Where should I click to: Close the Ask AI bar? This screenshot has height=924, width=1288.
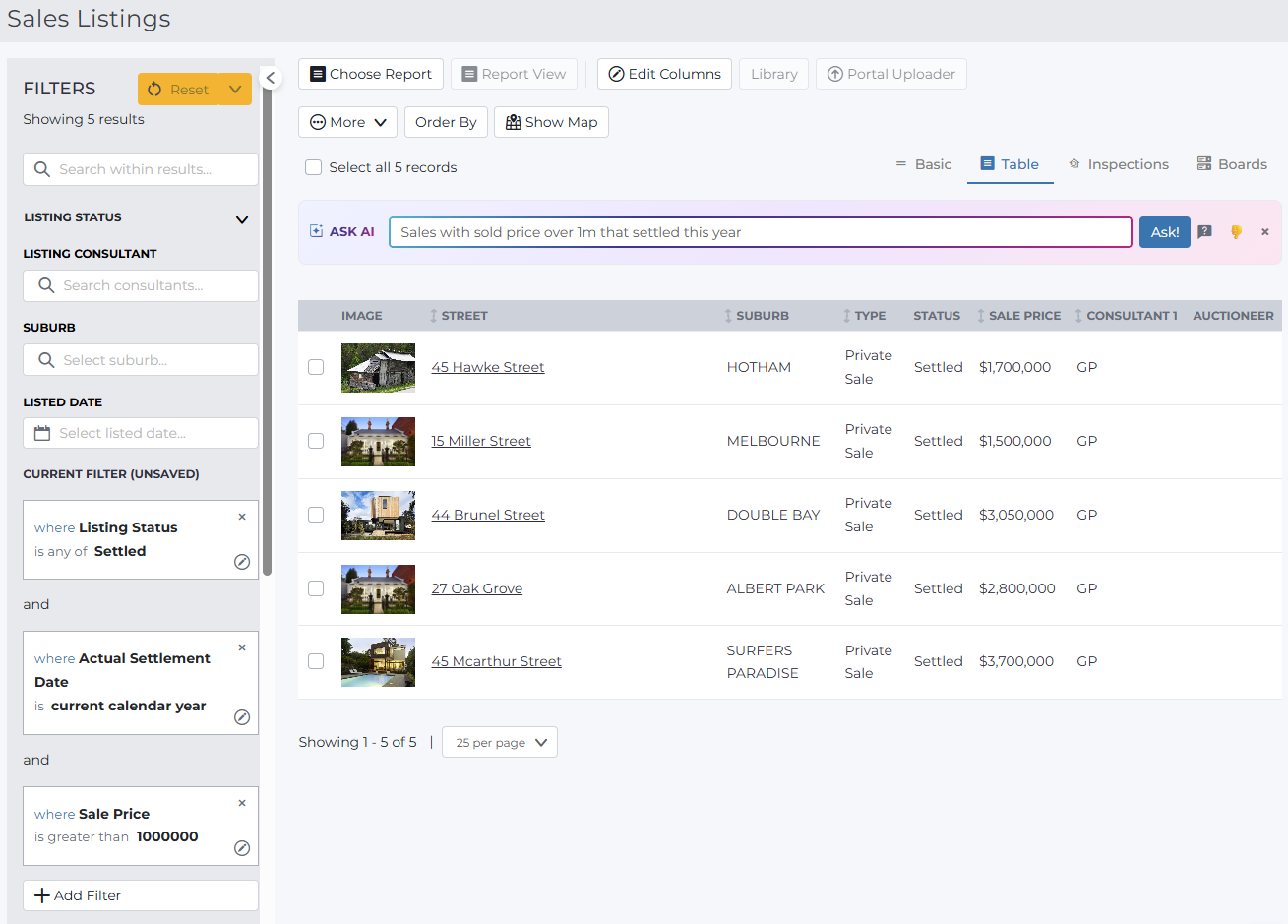[x=1265, y=232]
